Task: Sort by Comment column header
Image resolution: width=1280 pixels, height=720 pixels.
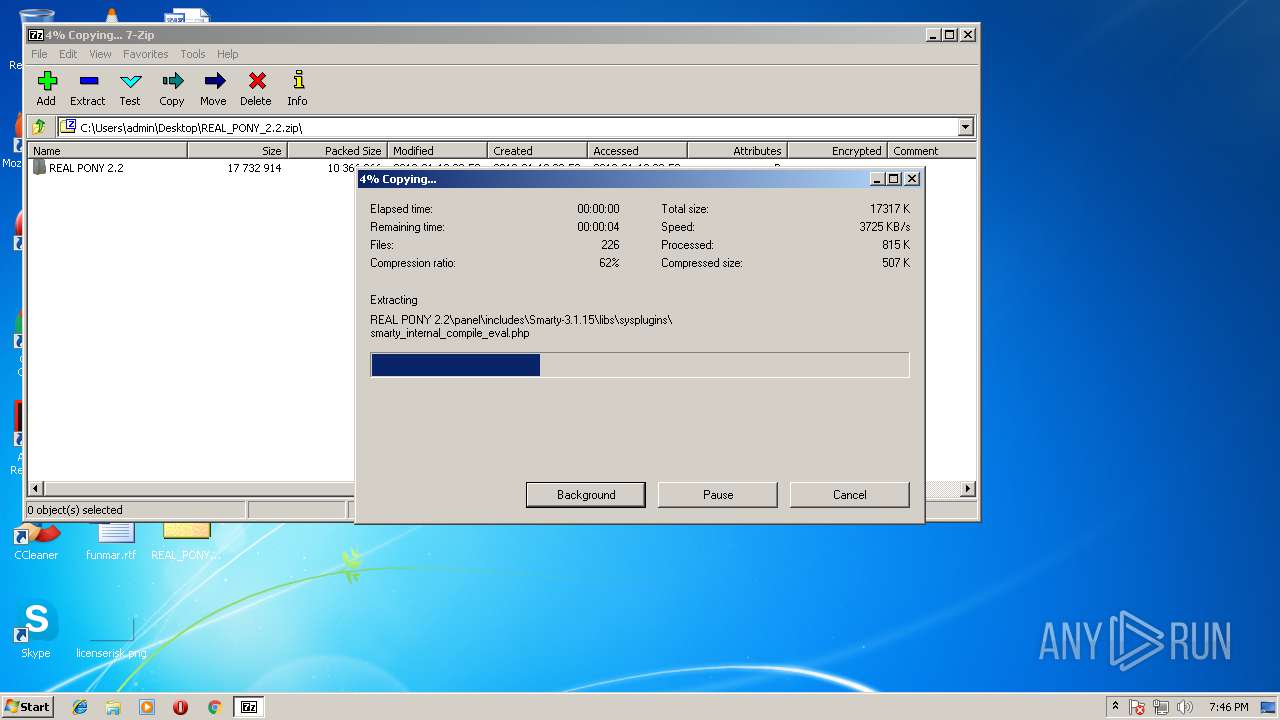Action: (x=931, y=151)
